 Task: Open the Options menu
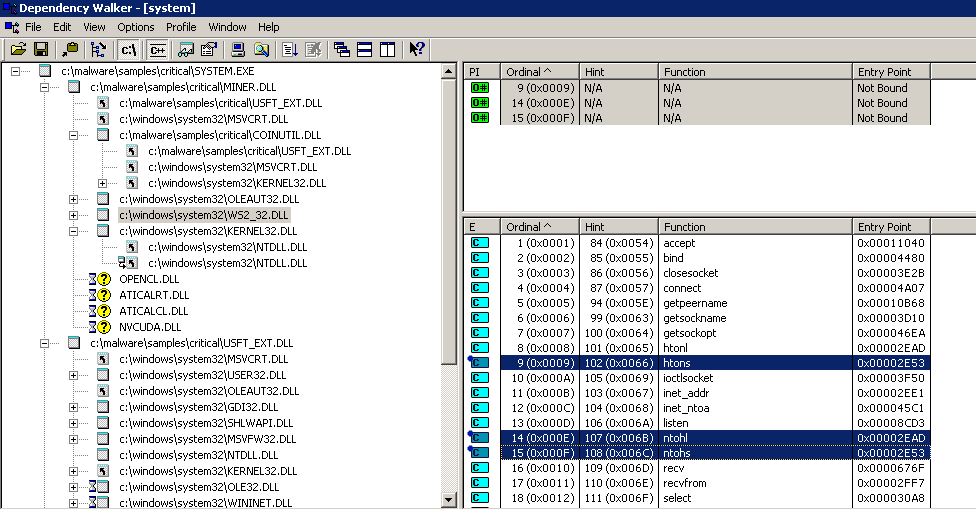136,27
